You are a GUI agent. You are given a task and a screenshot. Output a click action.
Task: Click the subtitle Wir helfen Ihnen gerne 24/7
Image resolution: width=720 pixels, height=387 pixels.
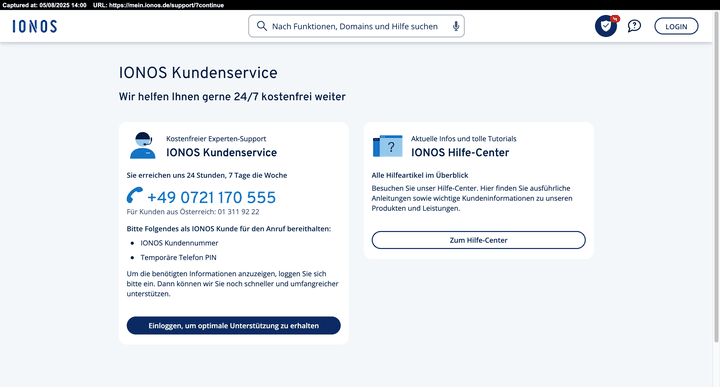232,97
